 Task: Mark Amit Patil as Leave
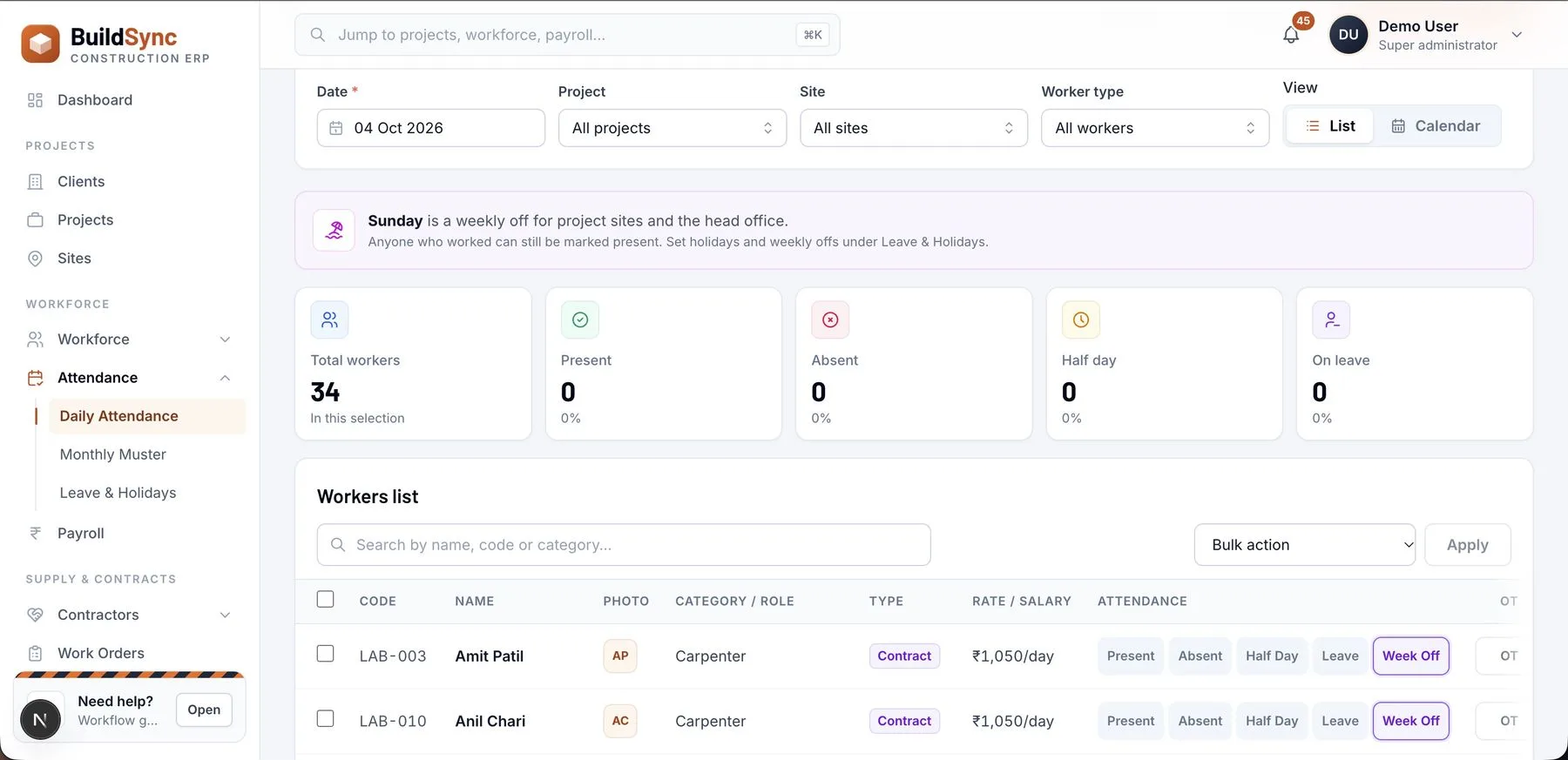coord(1340,656)
